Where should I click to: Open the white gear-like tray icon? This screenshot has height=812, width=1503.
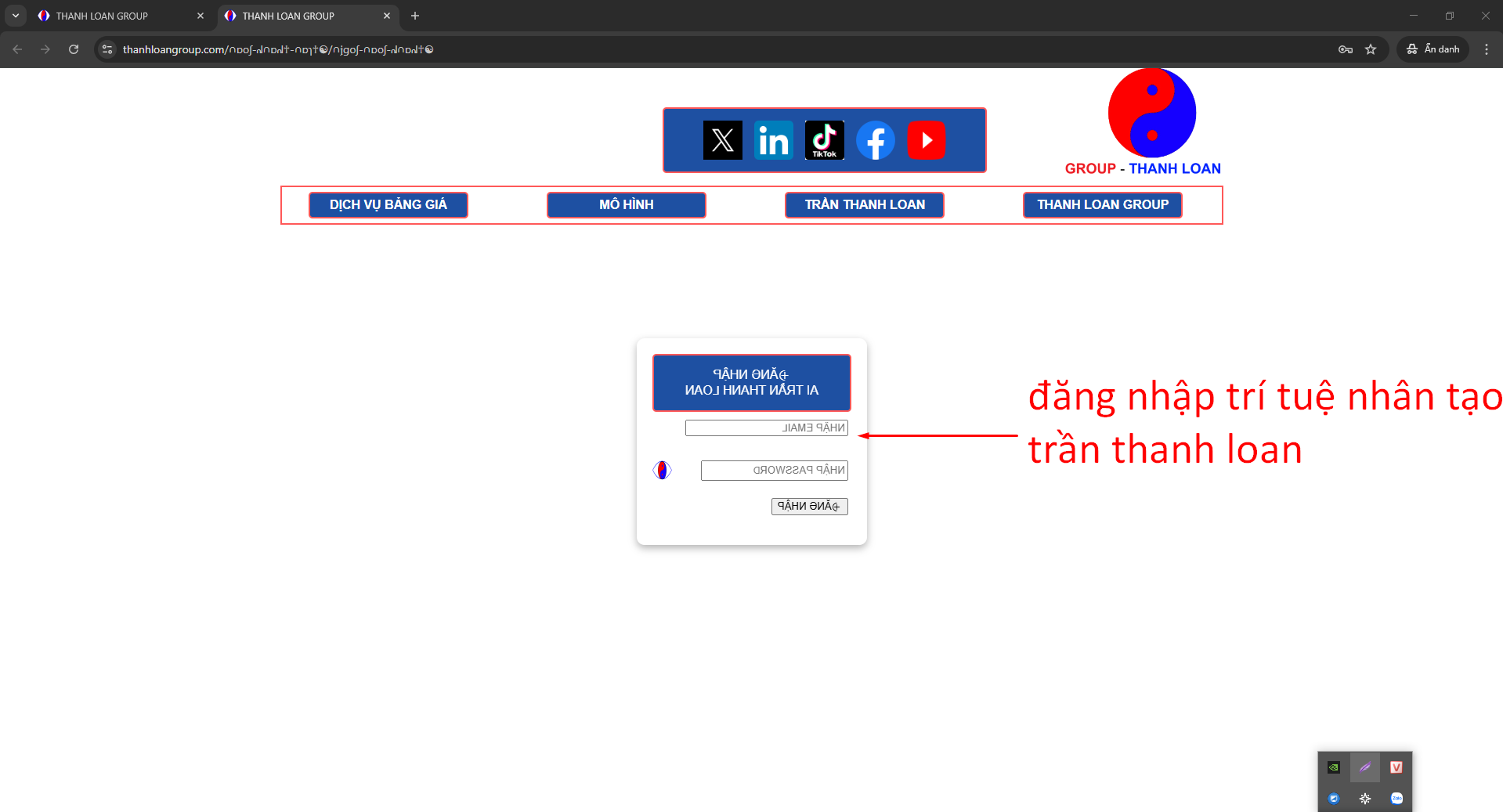pos(1365,799)
